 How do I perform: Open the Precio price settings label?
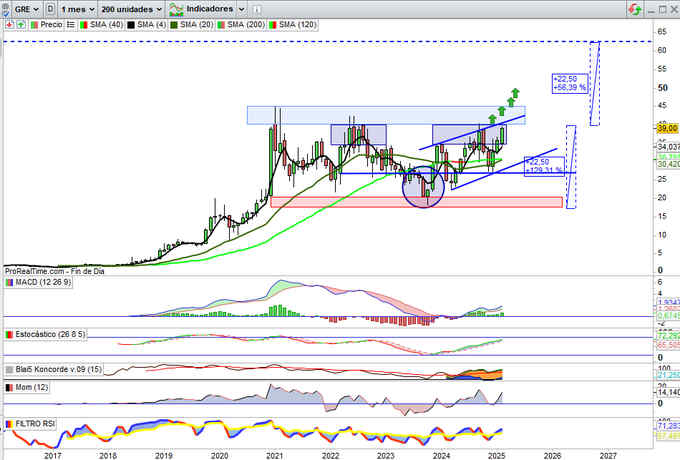click(x=51, y=25)
